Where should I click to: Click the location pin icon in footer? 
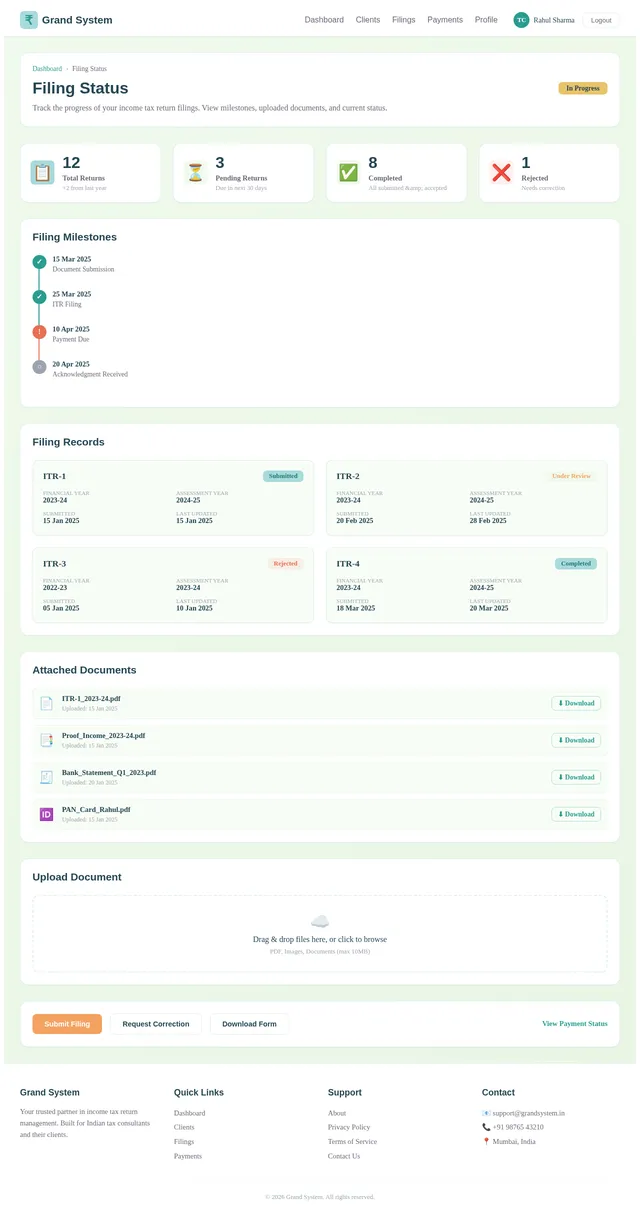(486, 1141)
